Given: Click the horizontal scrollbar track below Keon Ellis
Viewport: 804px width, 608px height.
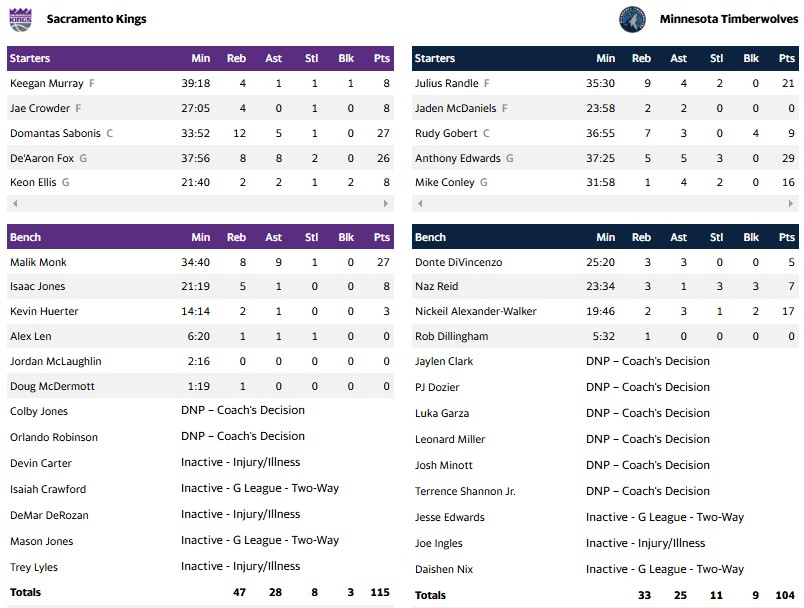Looking at the screenshot, I should coord(200,204).
